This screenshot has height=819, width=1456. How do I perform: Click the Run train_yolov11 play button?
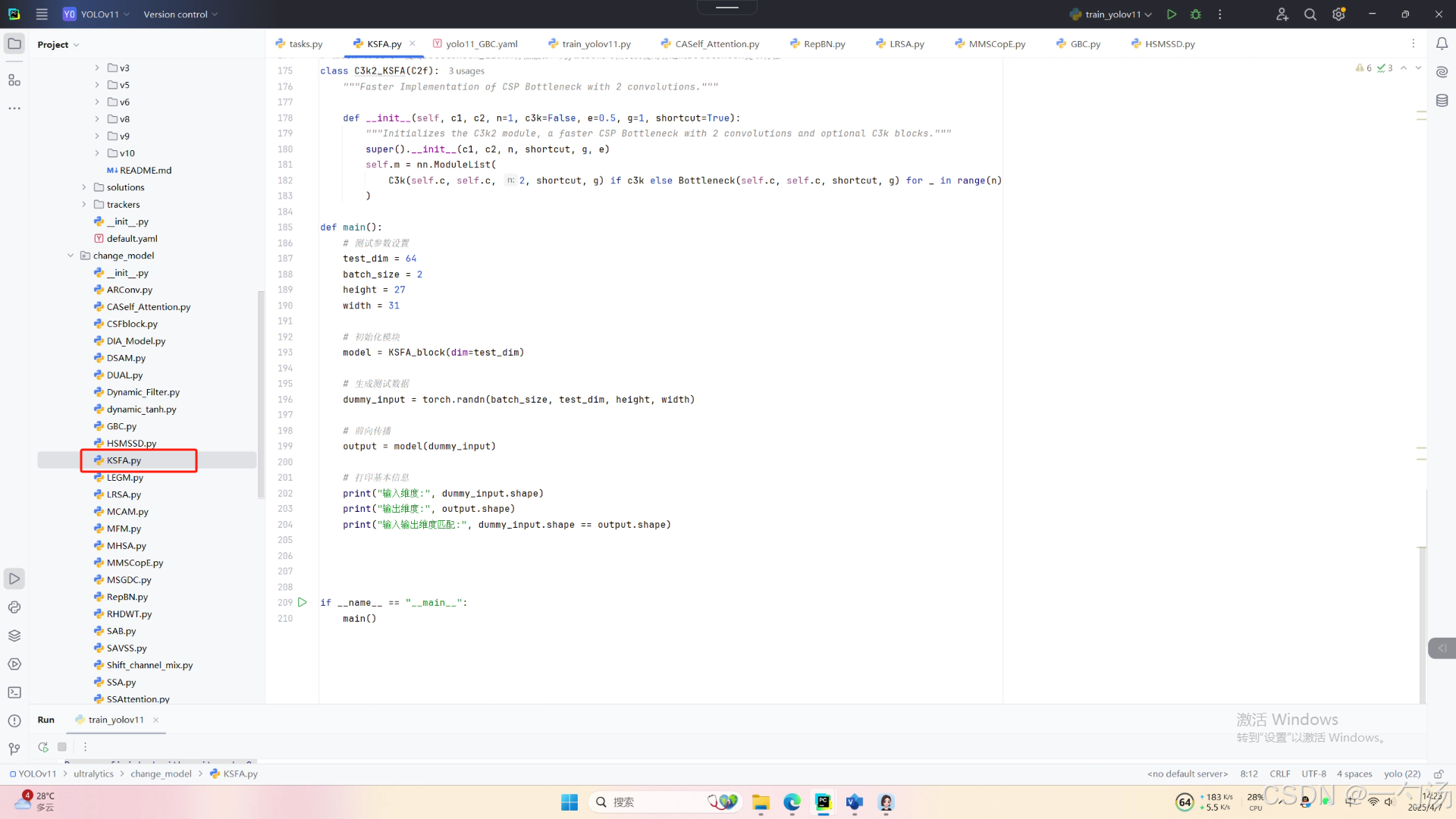pyautogui.click(x=1172, y=14)
